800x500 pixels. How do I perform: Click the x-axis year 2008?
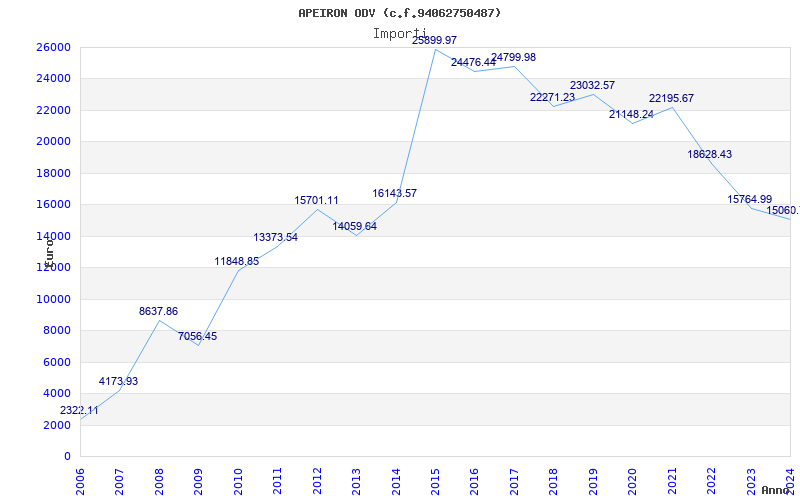point(159,480)
